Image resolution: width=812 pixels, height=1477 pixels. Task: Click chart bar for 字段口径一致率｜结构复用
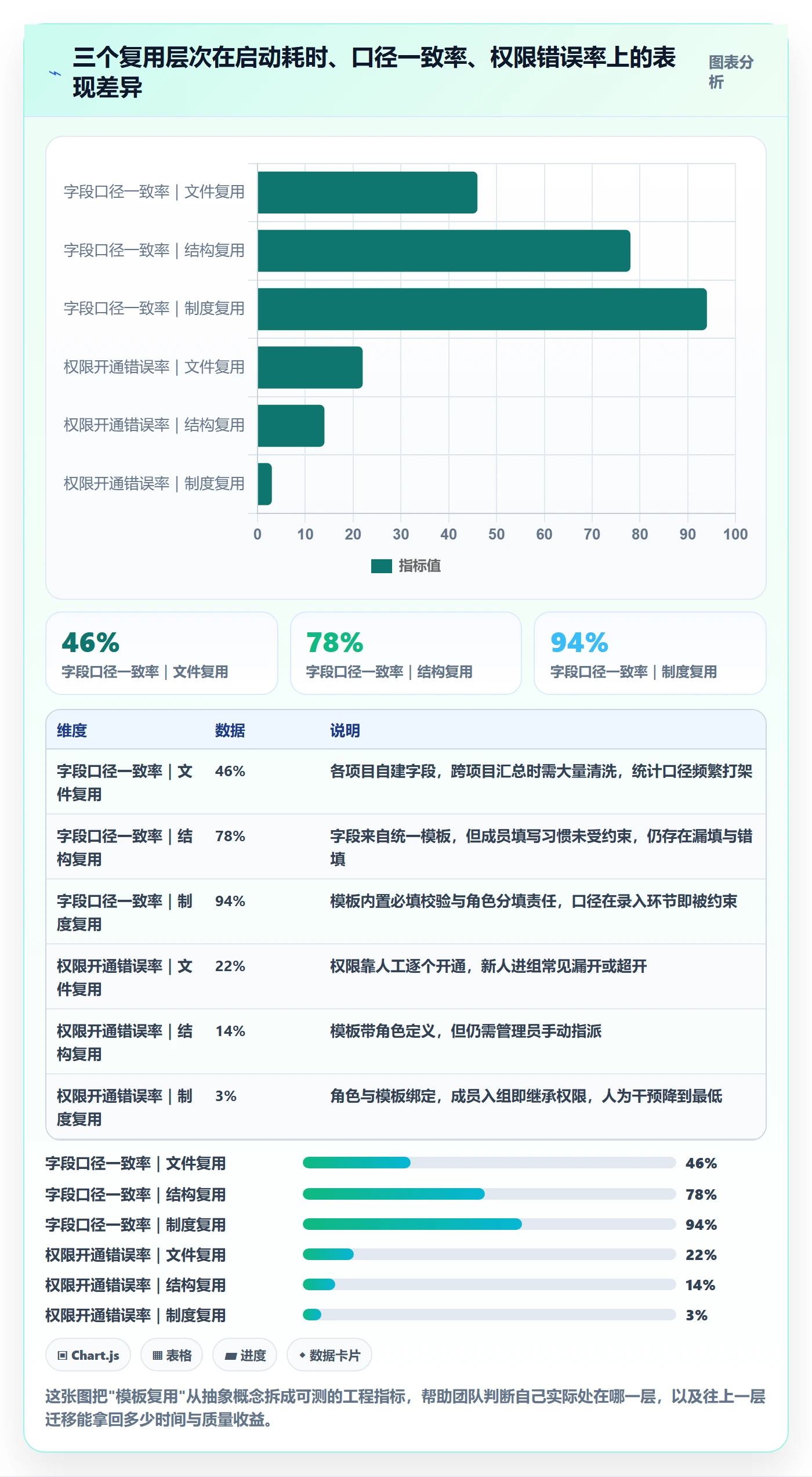click(x=444, y=251)
